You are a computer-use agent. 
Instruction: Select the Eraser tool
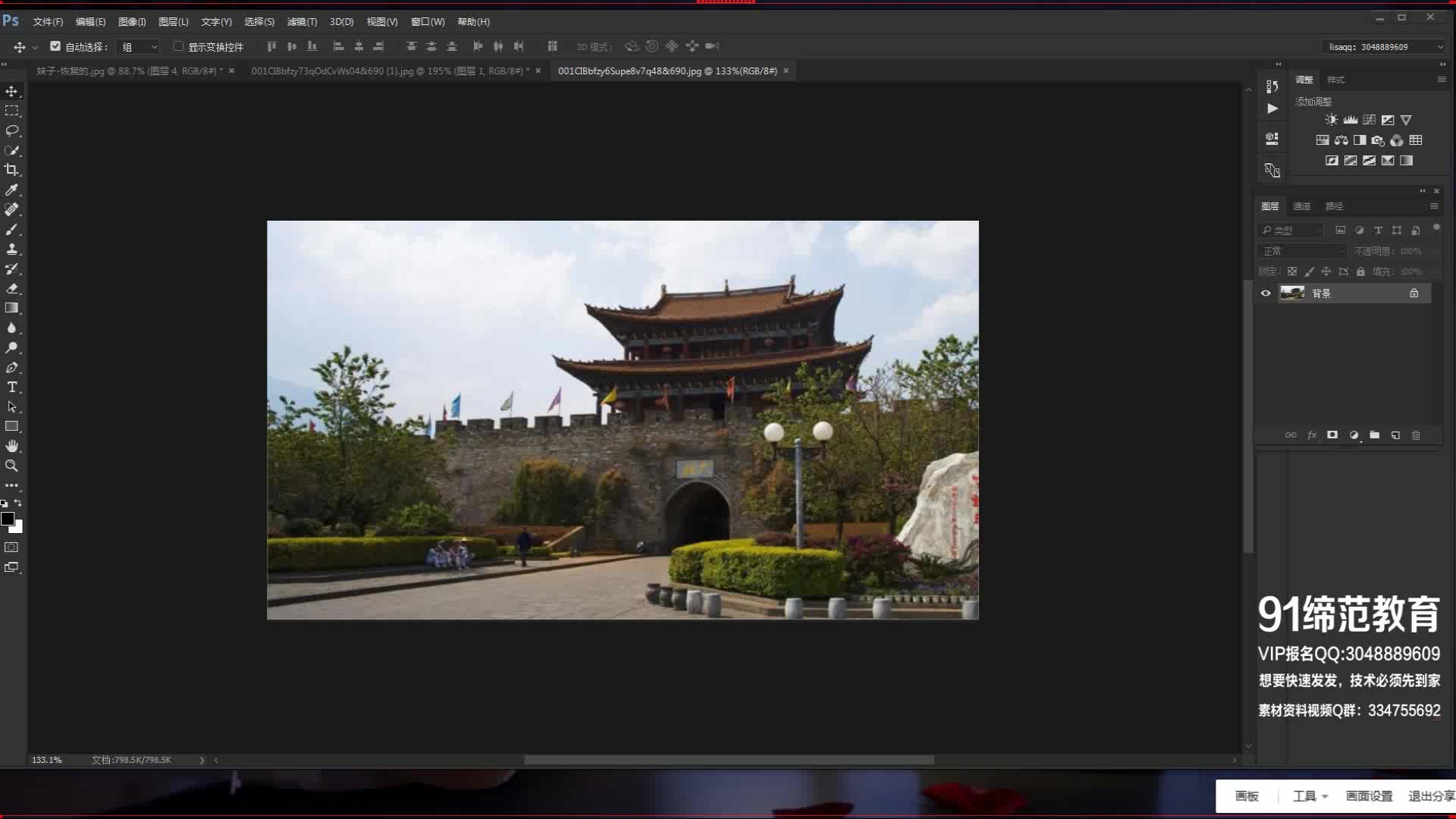point(11,288)
